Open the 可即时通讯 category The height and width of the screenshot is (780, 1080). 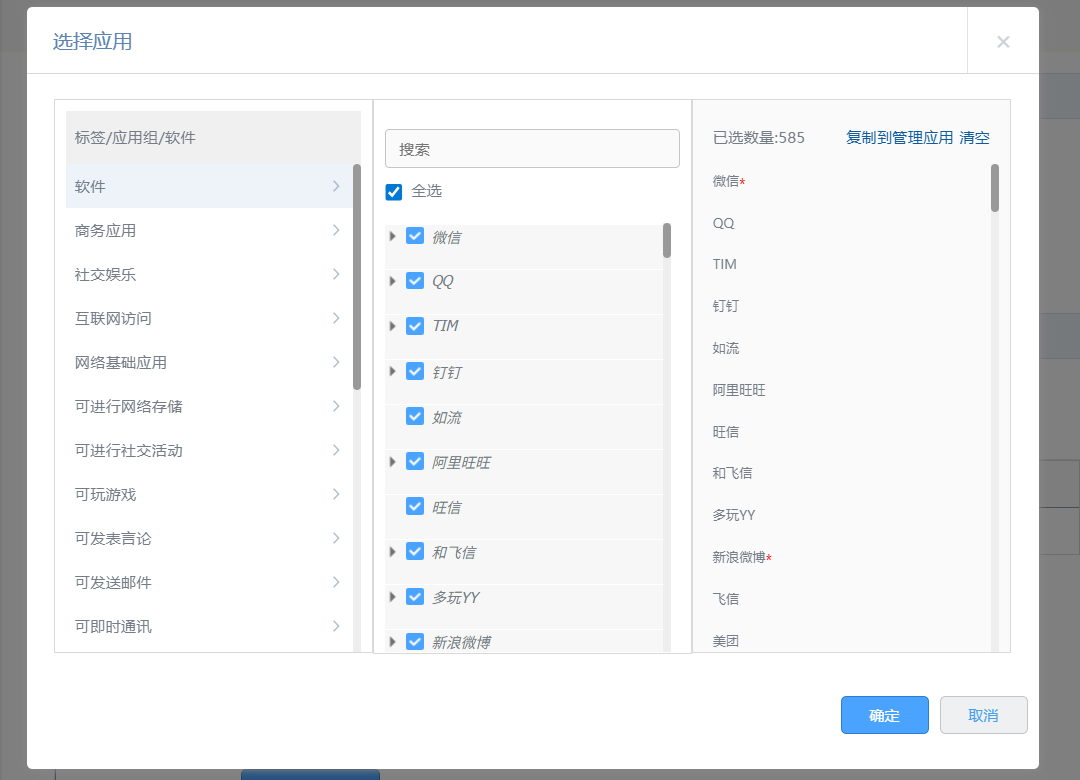pyautogui.click(x=210, y=626)
